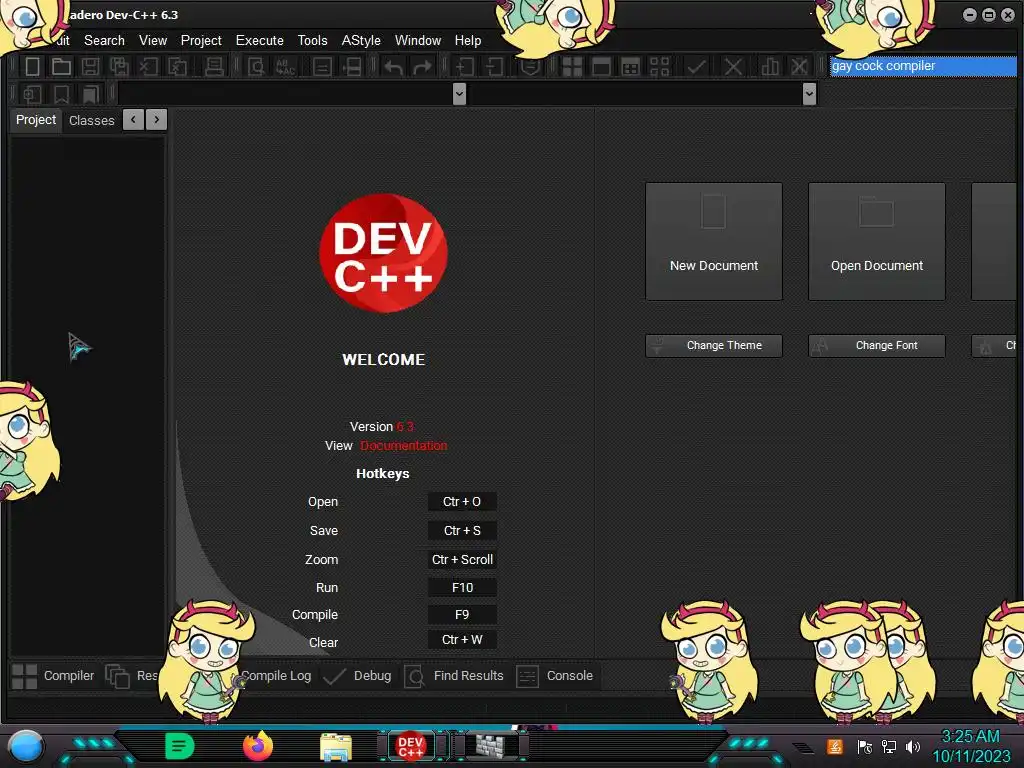This screenshot has width=1024, height=768.
Task: Click the 'Ctr + S' hotkey label
Action: click(x=462, y=530)
